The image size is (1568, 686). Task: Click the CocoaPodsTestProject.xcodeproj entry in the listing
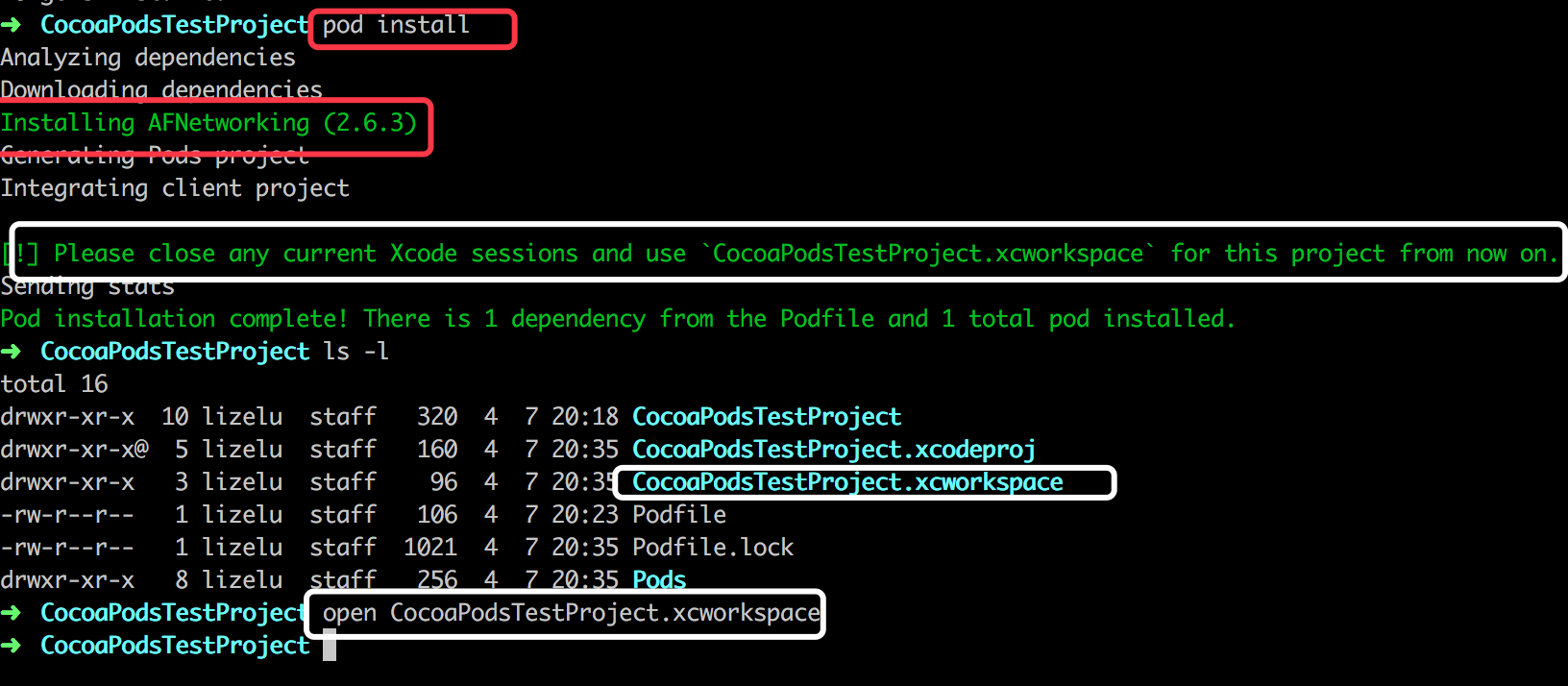(833, 450)
